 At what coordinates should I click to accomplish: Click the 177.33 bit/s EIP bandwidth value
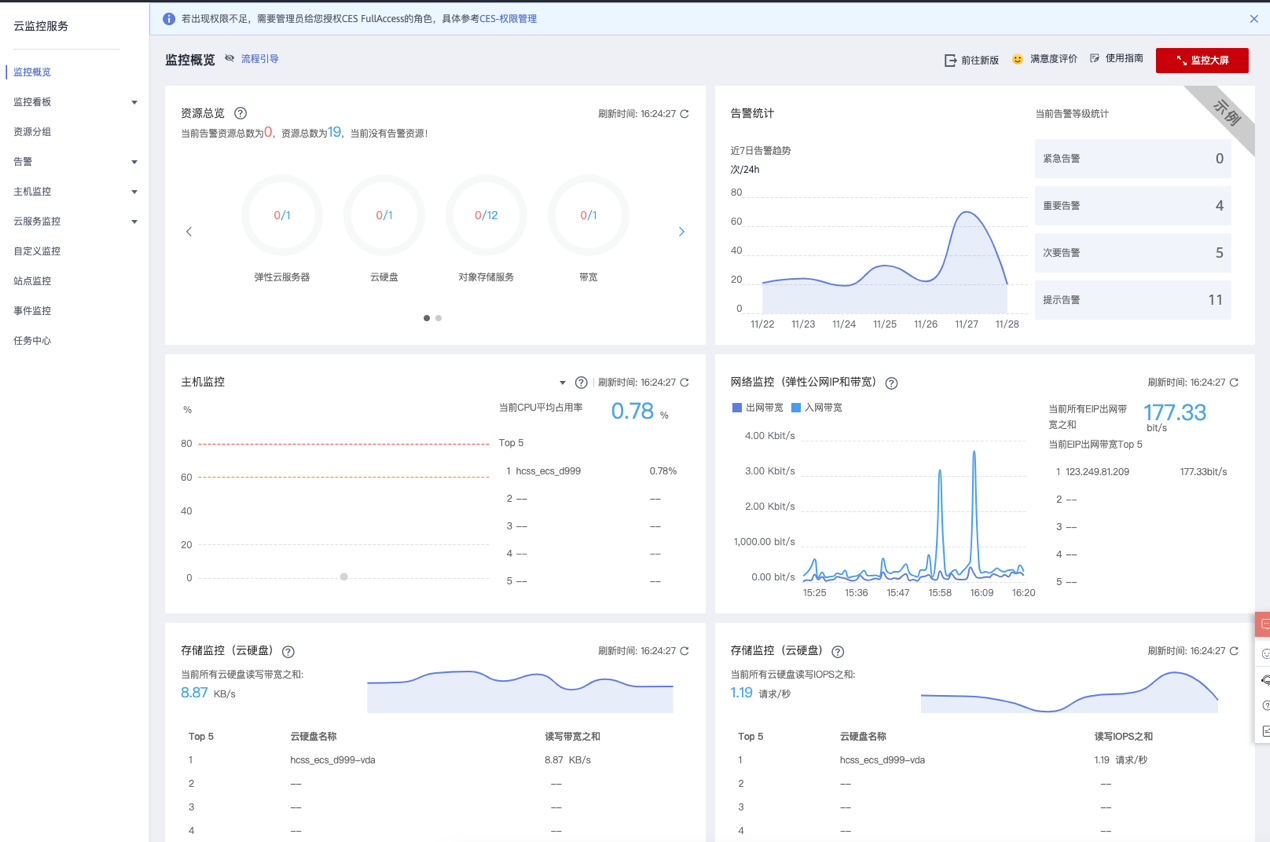tap(1174, 413)
